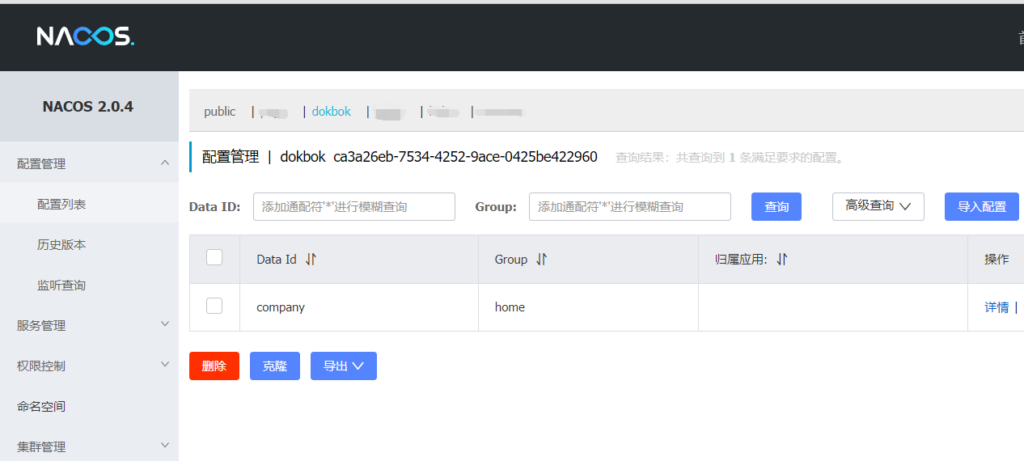
Task: Click the 克隆 button
Action: (x=275, y=366)
